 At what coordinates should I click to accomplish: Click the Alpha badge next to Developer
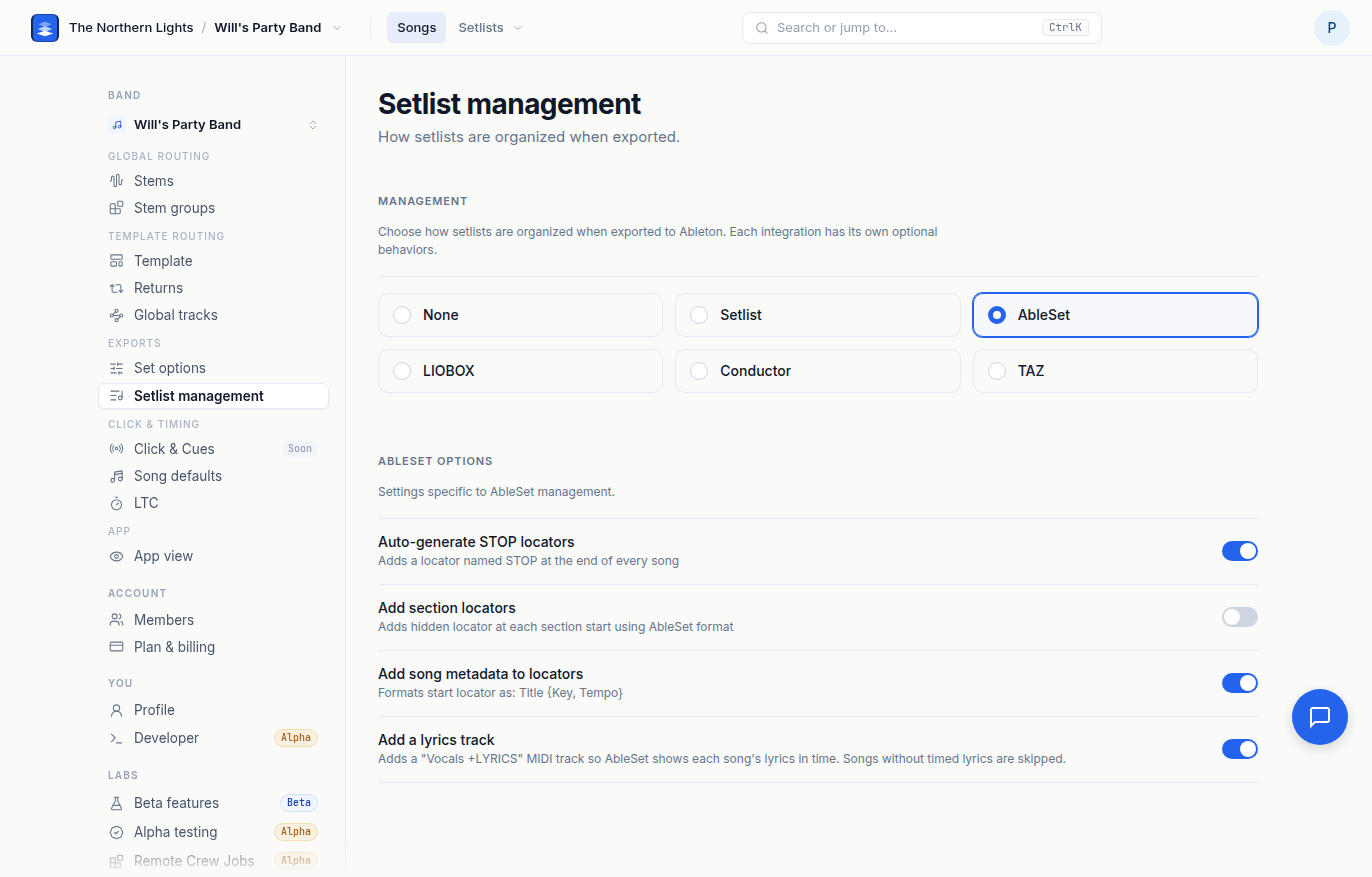click(x=296, y=738)
